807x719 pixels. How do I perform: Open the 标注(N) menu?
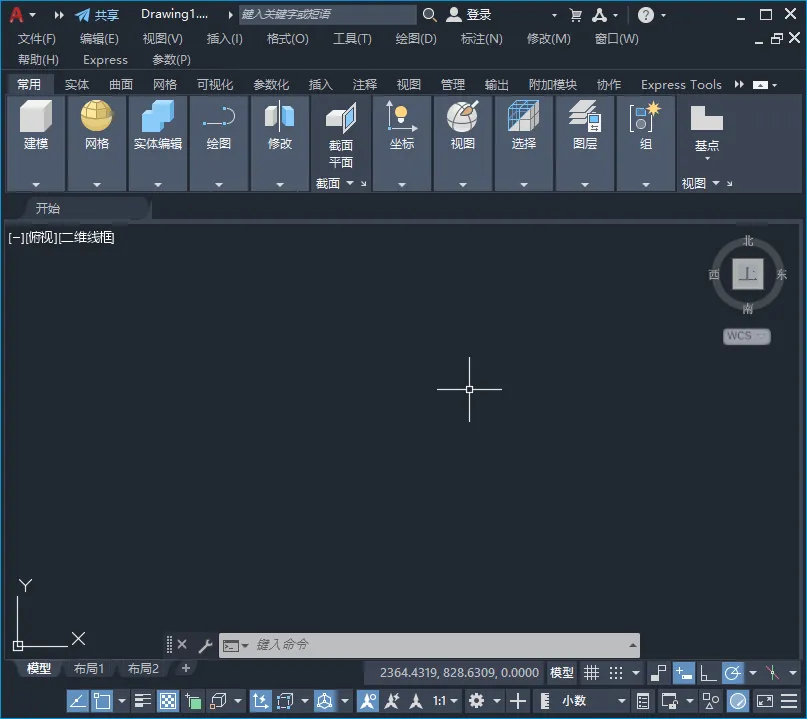[x=482, y=39]
